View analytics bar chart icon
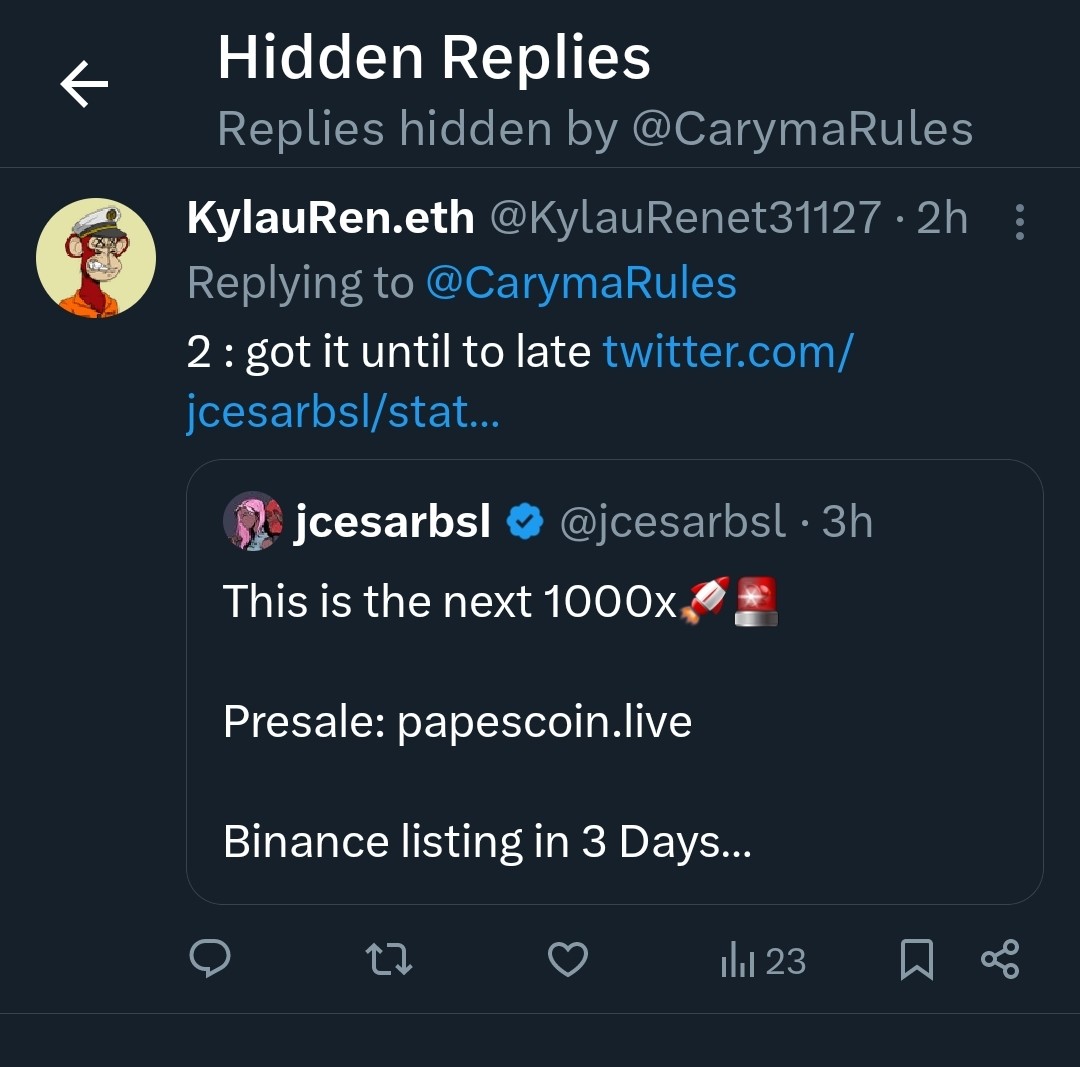The width and height of the screenshot is (1080, 1067). 736,961
